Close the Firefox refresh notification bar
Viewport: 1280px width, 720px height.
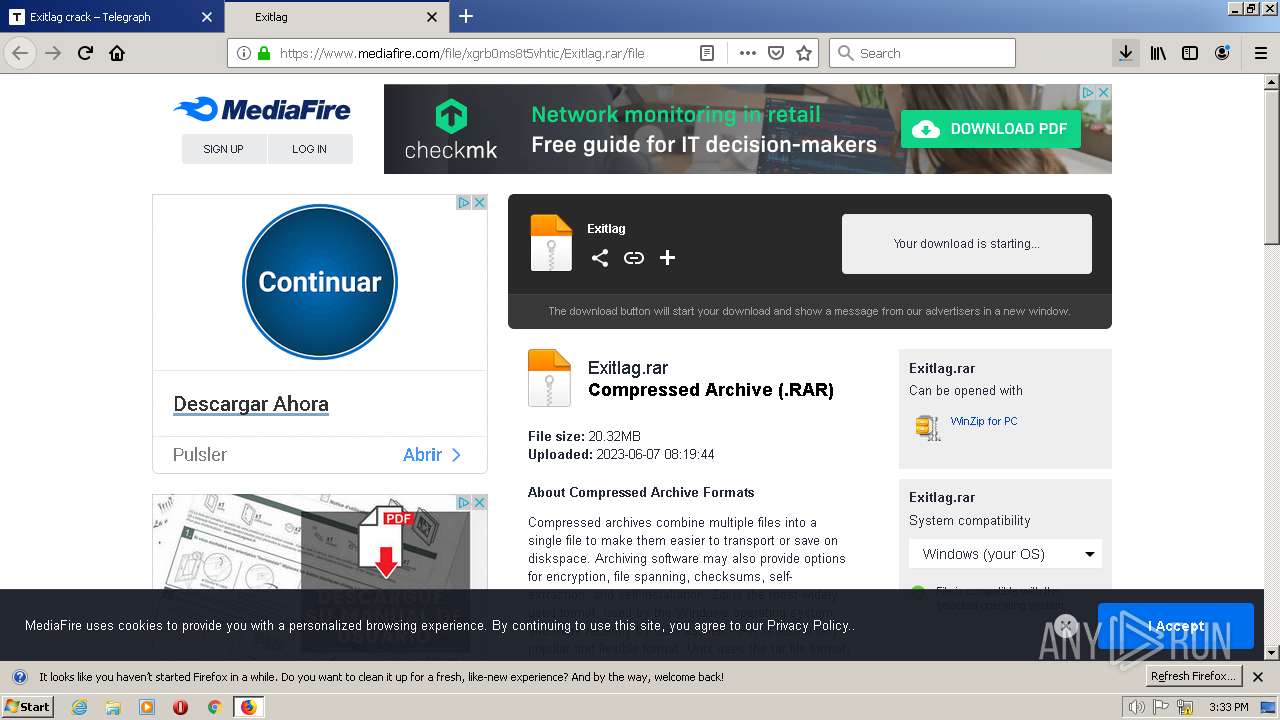[x=1258, y=677]
